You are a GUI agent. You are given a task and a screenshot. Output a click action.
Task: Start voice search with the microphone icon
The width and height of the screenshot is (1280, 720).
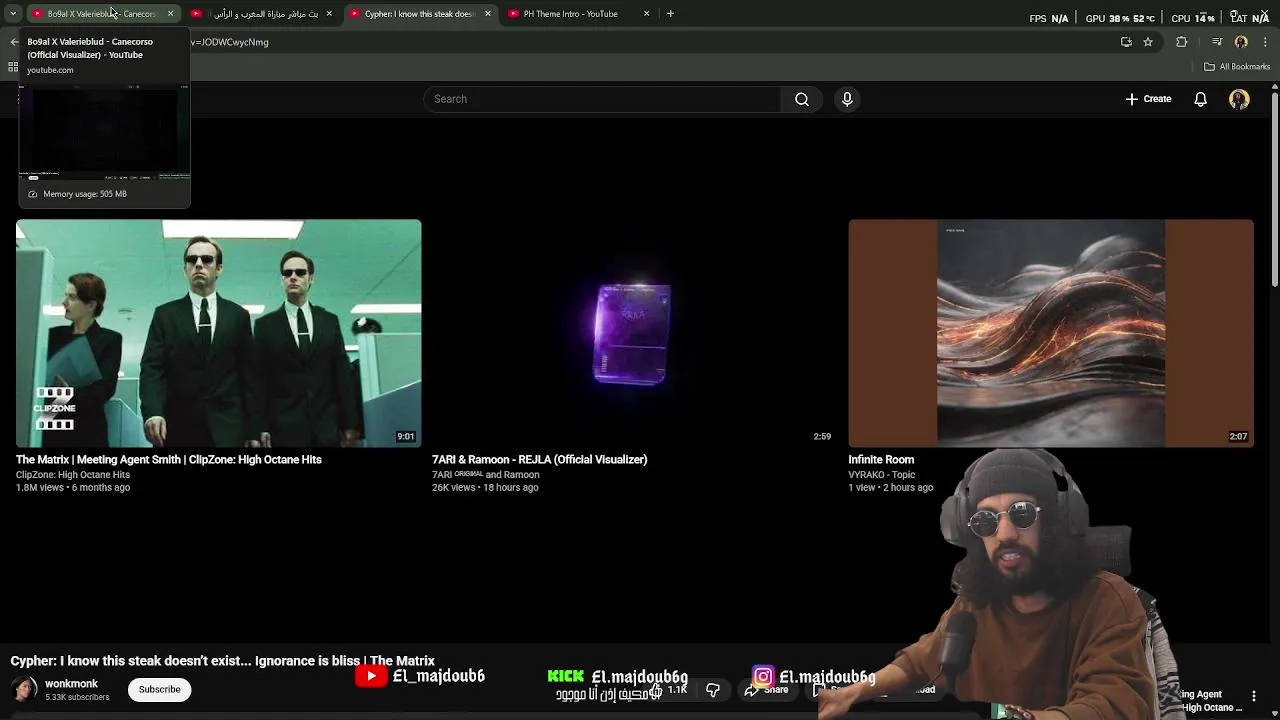847,99
